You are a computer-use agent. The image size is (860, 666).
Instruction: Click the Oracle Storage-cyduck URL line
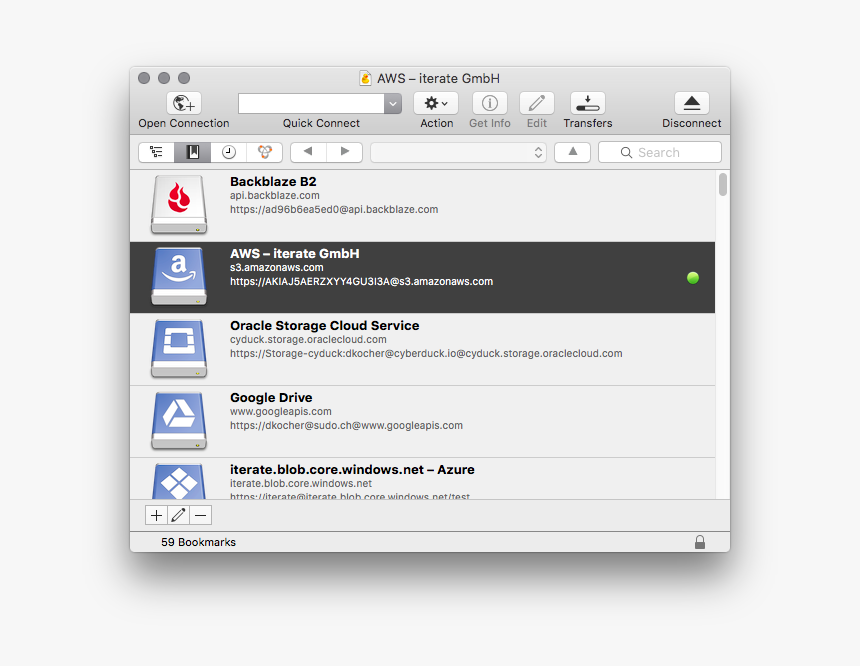426,353
